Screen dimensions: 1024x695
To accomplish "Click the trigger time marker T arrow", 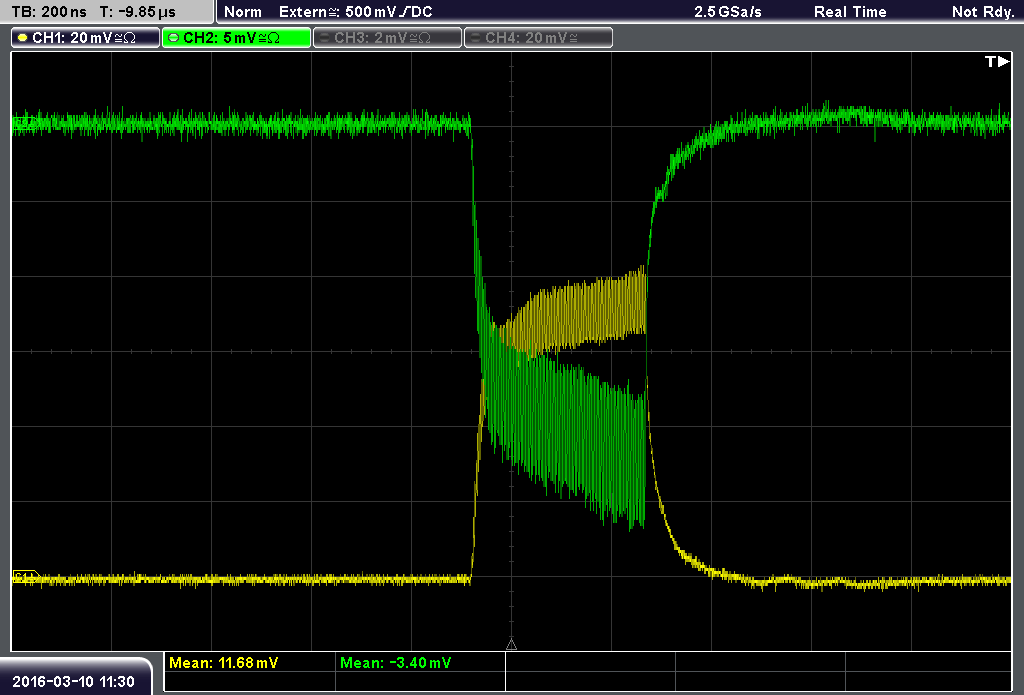I will pos(997,61).
